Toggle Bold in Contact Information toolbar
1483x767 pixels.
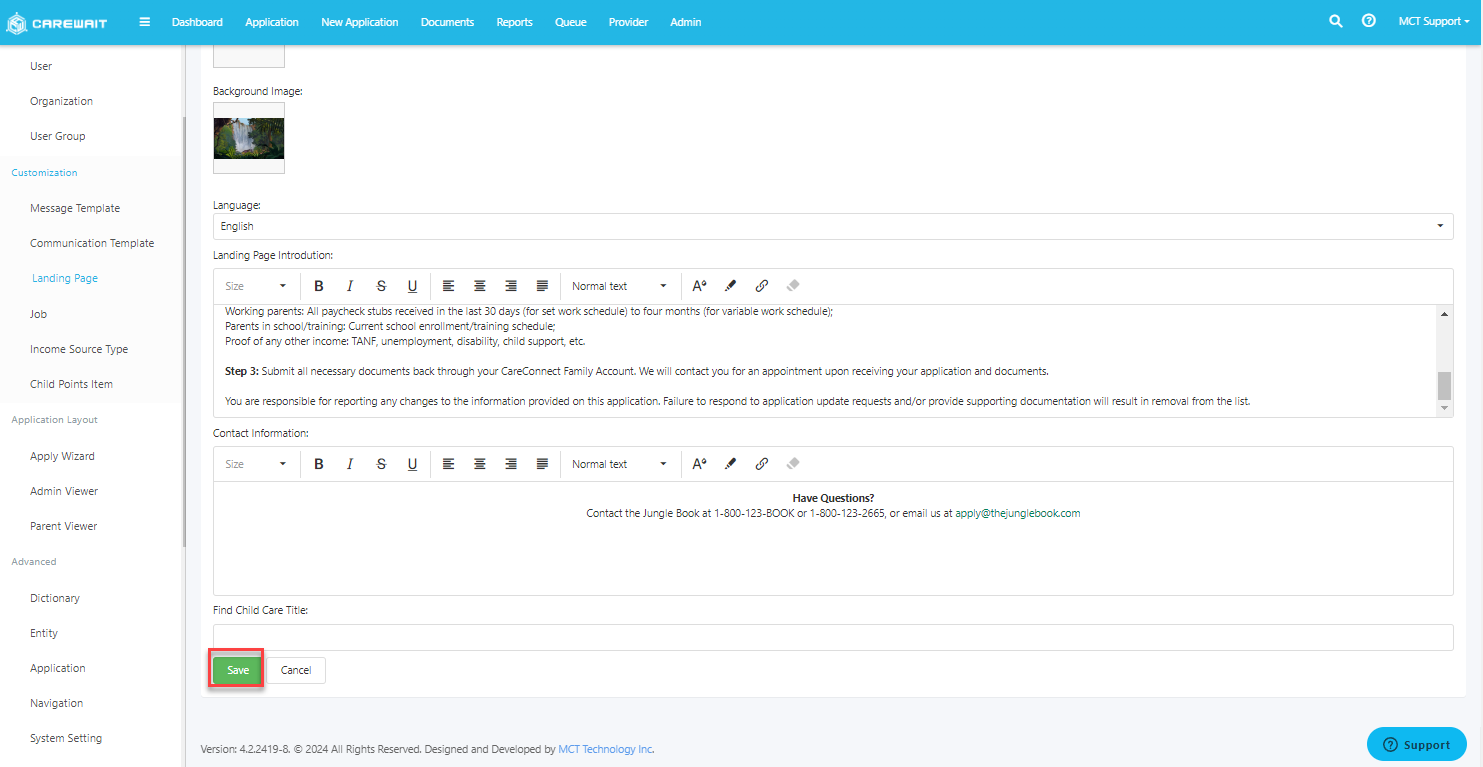pos(319,464)
